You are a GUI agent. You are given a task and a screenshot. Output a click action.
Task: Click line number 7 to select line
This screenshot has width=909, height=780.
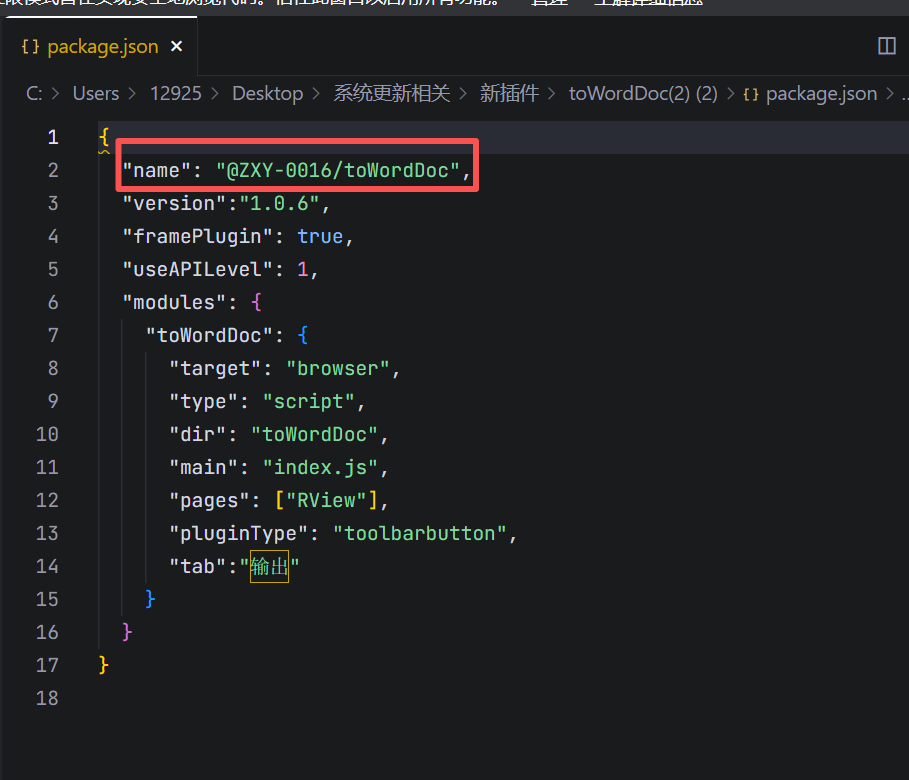53,335
